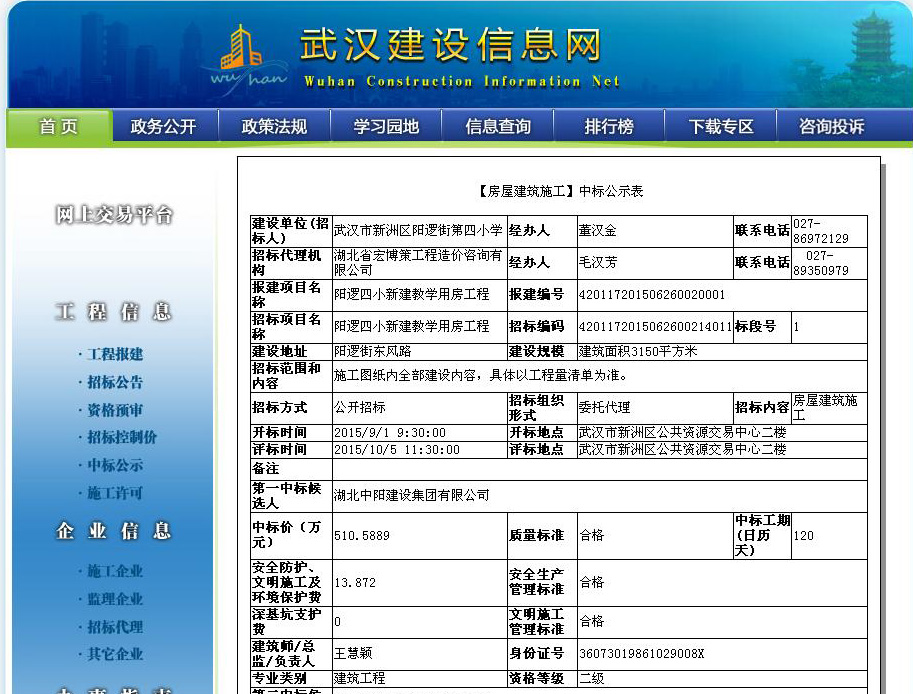Open the 信息查询 navigation item
Image resolution: width=913 pixels, height=694 pixels.
pyautogui.click(x=498, y=127)
